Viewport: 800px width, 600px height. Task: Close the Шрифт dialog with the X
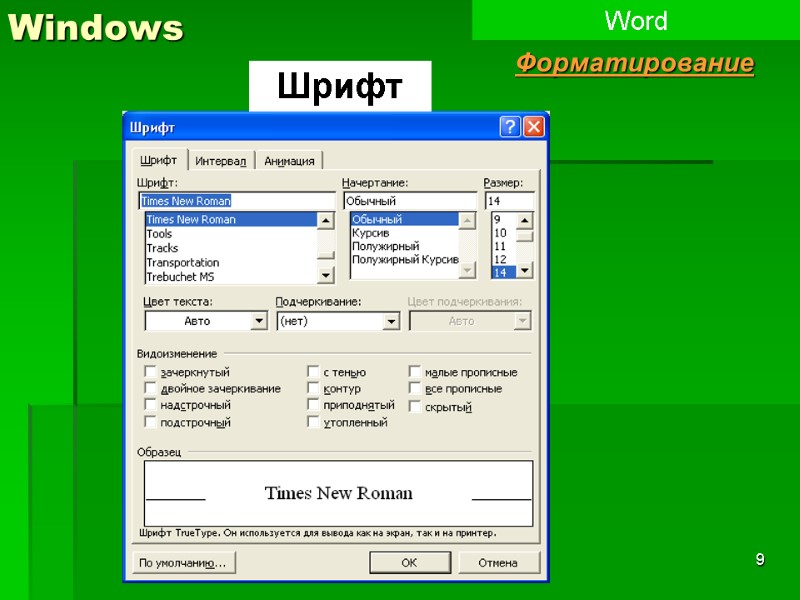coord(534,127)
